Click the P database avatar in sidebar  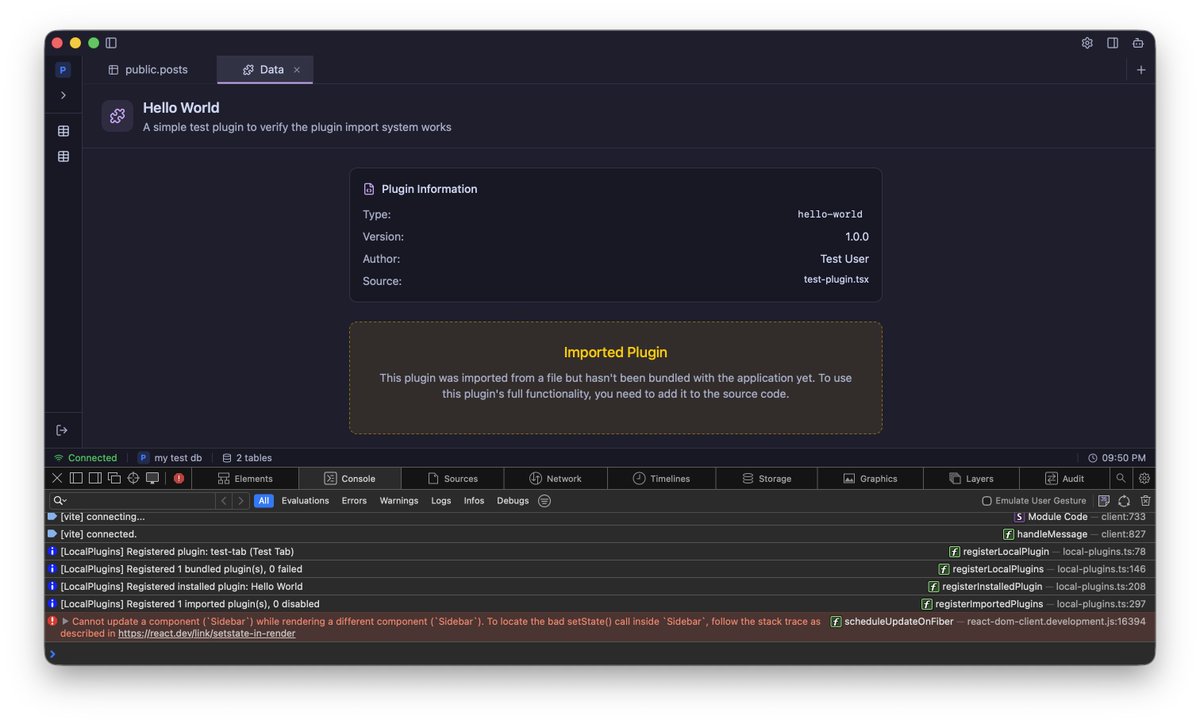pos(63,70)
